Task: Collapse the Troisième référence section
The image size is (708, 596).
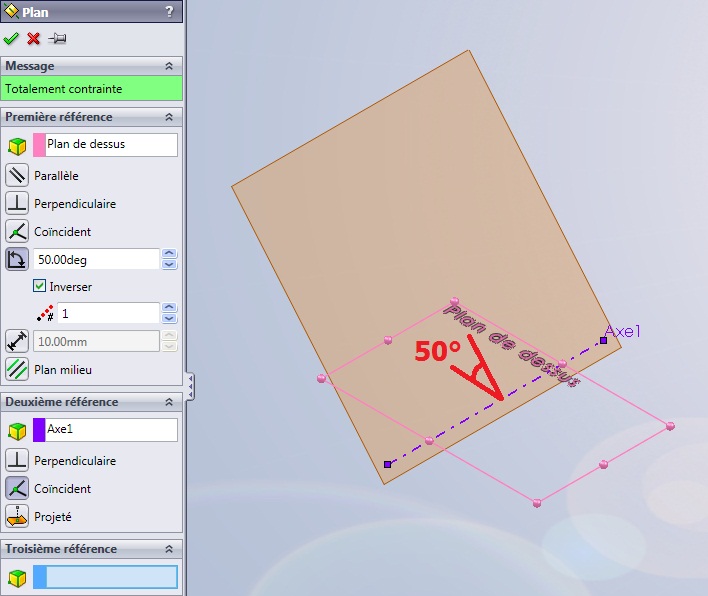Action: (168, 549)
